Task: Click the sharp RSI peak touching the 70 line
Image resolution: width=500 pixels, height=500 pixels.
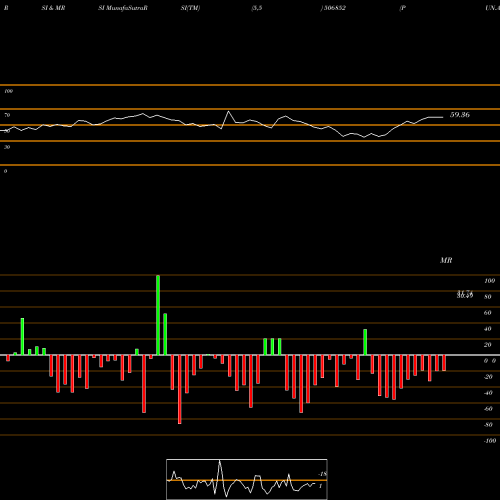Action: pos(228,112)
